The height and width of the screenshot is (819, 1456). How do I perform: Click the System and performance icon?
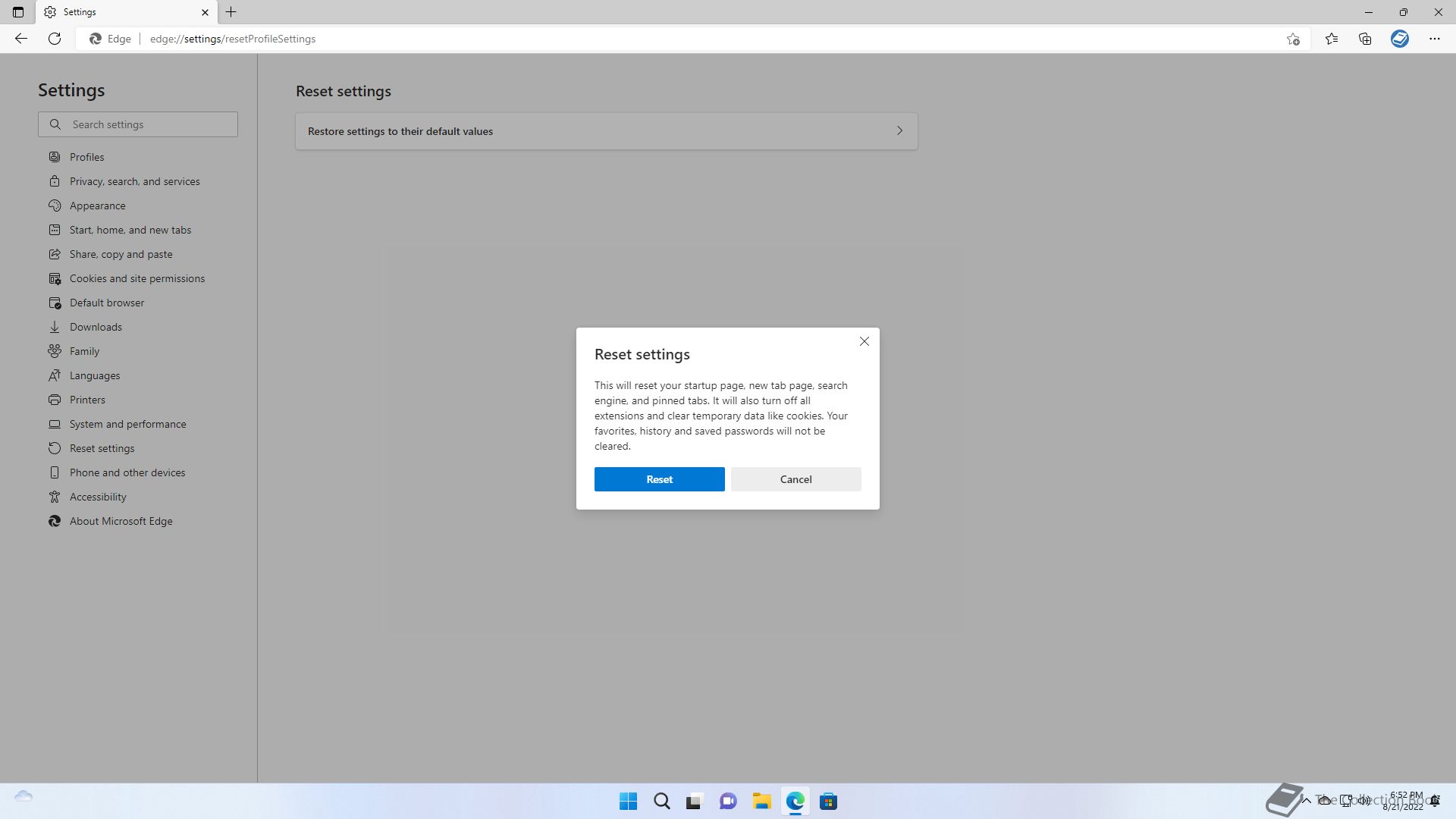(55, 424)
